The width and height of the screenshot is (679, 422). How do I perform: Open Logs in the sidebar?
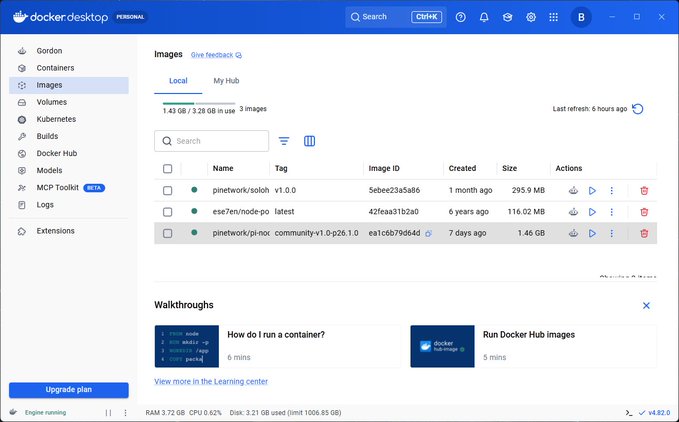point(68,205)
